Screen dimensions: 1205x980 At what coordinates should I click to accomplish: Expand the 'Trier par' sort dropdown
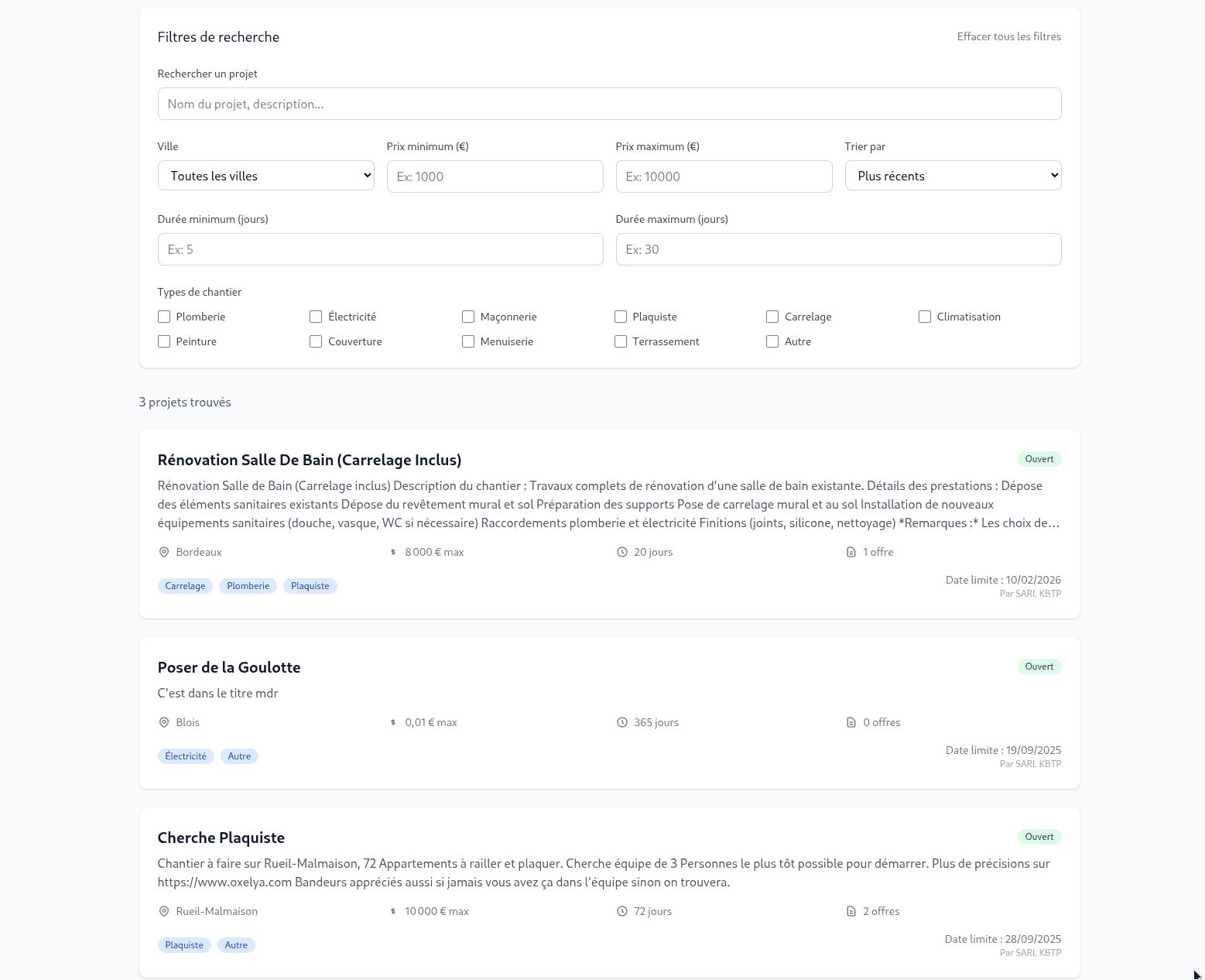pos(953,176)
